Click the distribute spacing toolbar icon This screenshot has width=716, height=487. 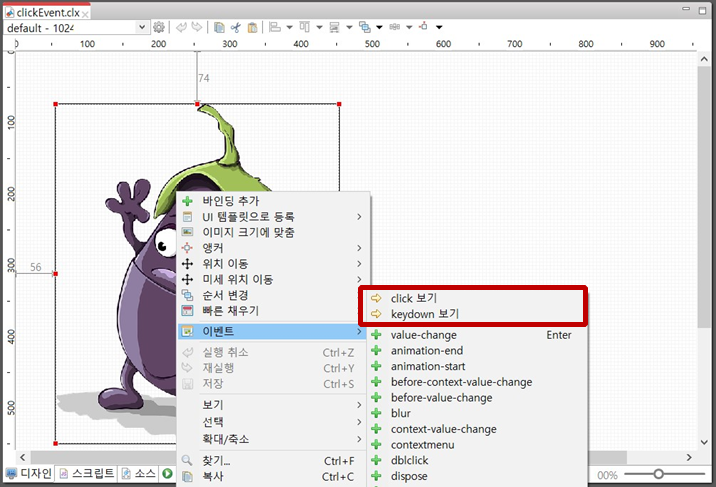(x=395, y=27)
